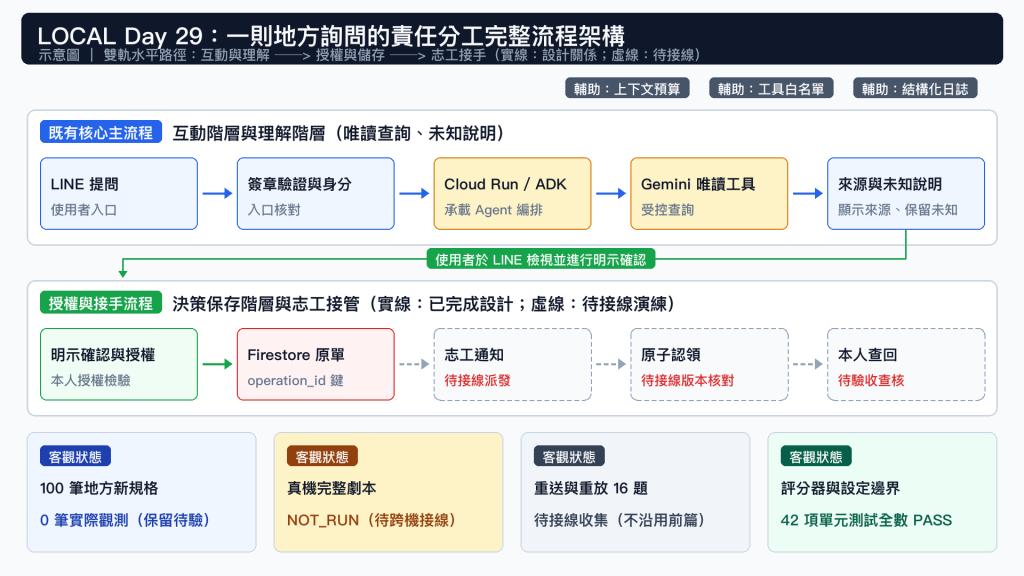Click the dashed 原子認領 box

(x=709, y=364)
